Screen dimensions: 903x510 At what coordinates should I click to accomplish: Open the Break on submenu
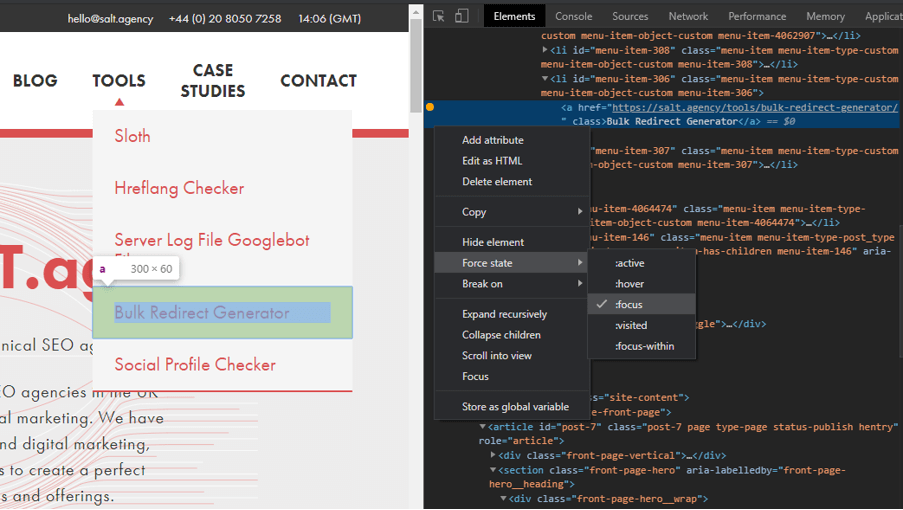(x=512, y=284)
